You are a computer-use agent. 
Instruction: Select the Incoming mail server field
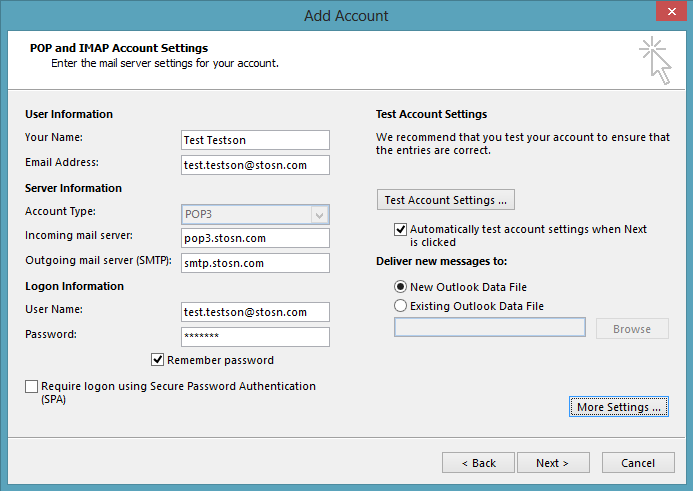pyautogui.click(x=255, y=238)
